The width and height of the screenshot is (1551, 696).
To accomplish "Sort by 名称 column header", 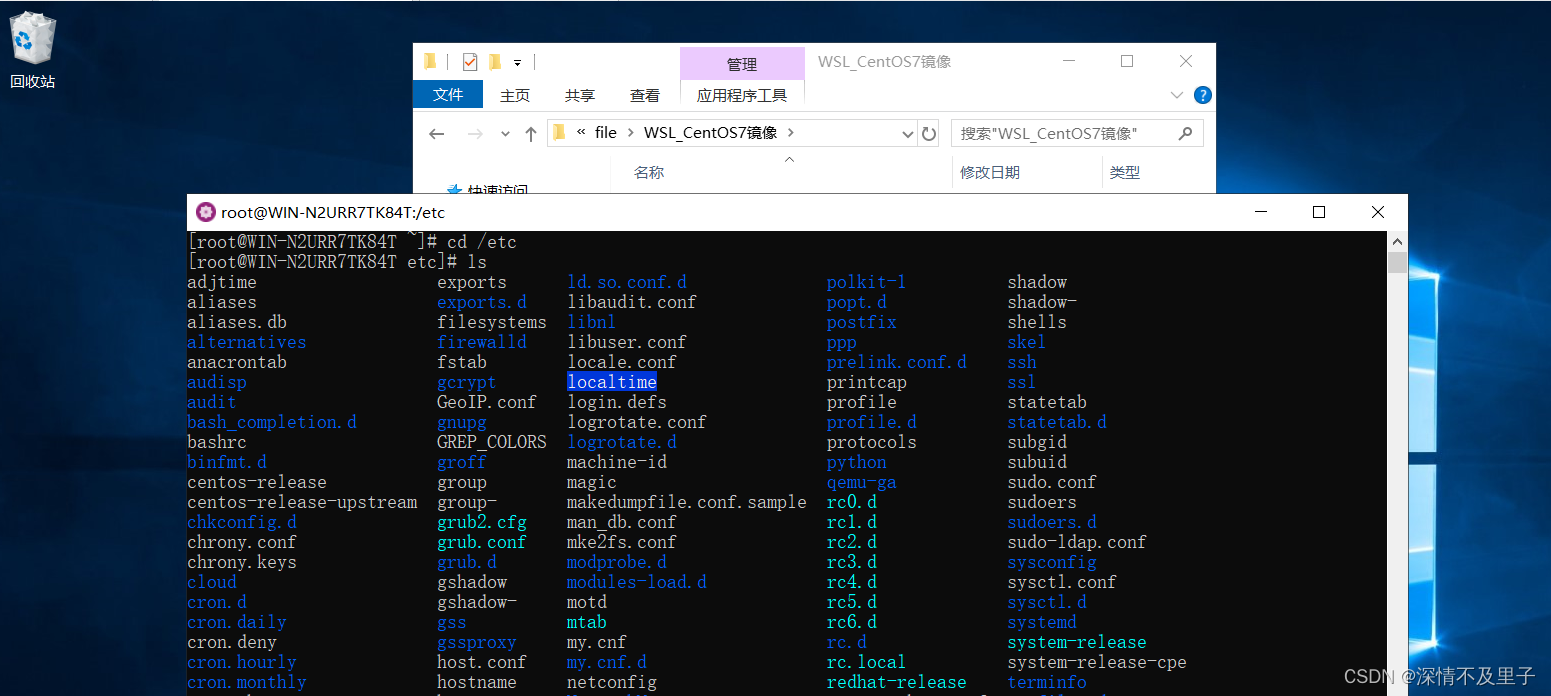I will 649,173.
